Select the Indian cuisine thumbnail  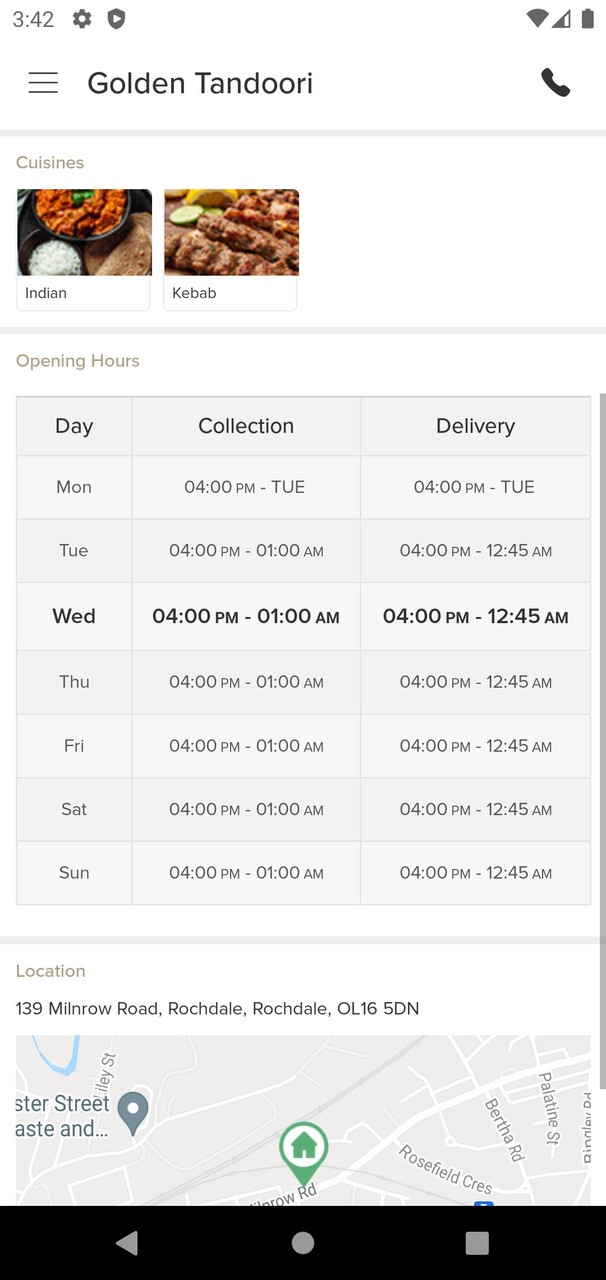click(x=84, y=249)
